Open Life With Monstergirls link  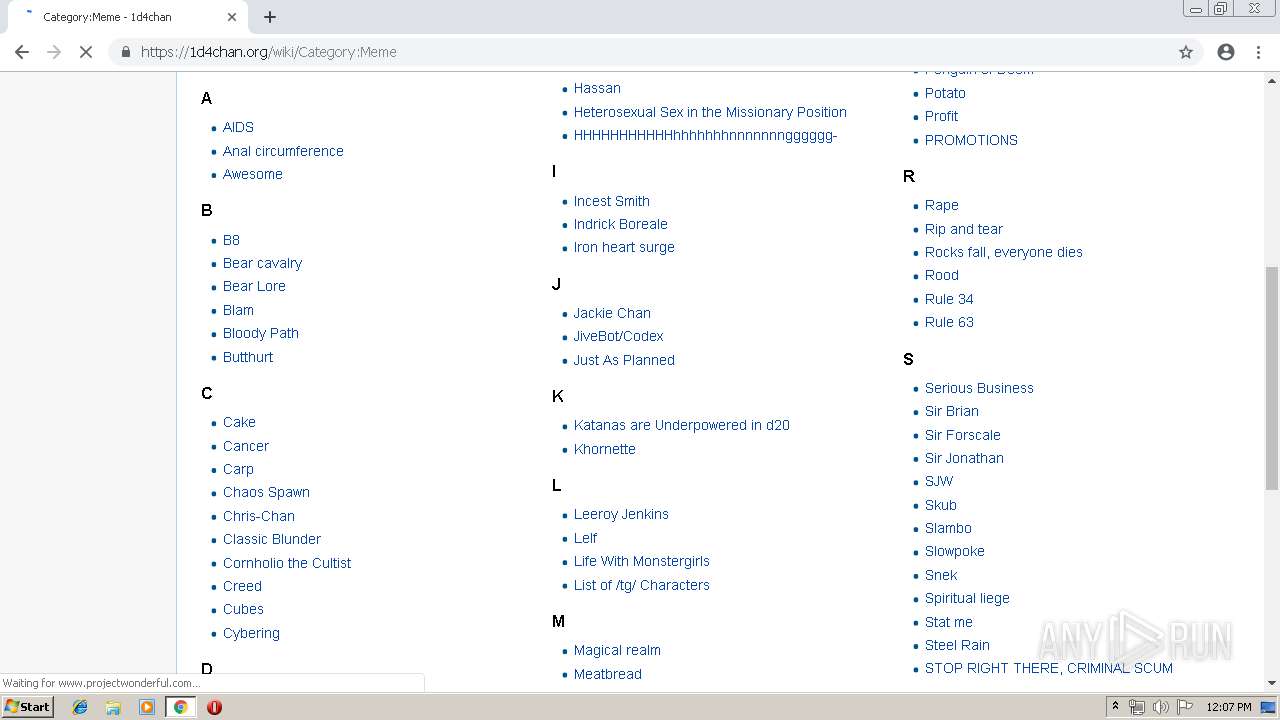pos(642,561)
